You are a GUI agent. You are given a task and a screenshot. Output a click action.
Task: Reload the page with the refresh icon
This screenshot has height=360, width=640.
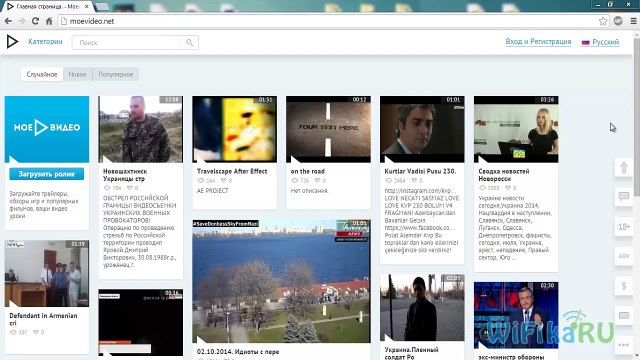pos(36,21)
